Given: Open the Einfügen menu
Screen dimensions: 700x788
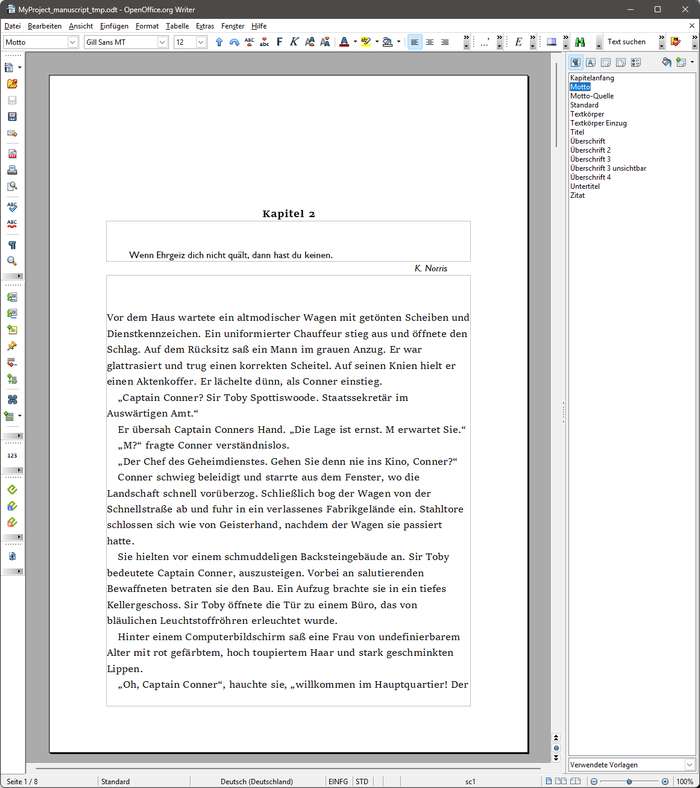Looking at the screenshot, I should point(114,26).
